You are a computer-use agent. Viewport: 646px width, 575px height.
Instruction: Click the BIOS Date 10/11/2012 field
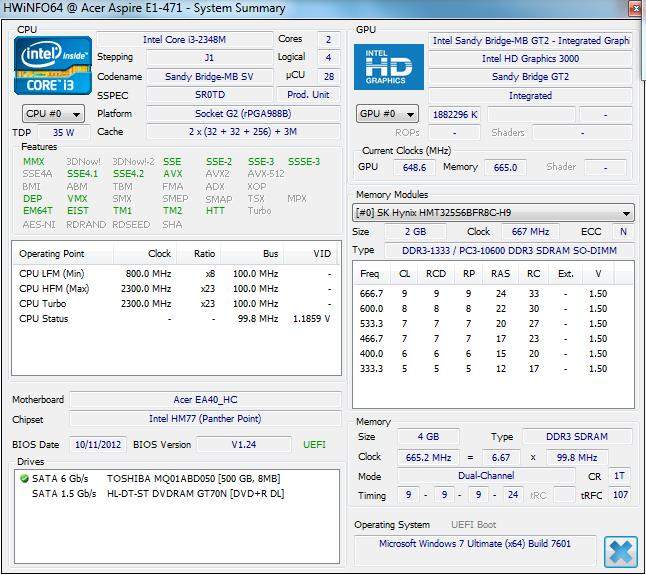click(x=98, y=445)
